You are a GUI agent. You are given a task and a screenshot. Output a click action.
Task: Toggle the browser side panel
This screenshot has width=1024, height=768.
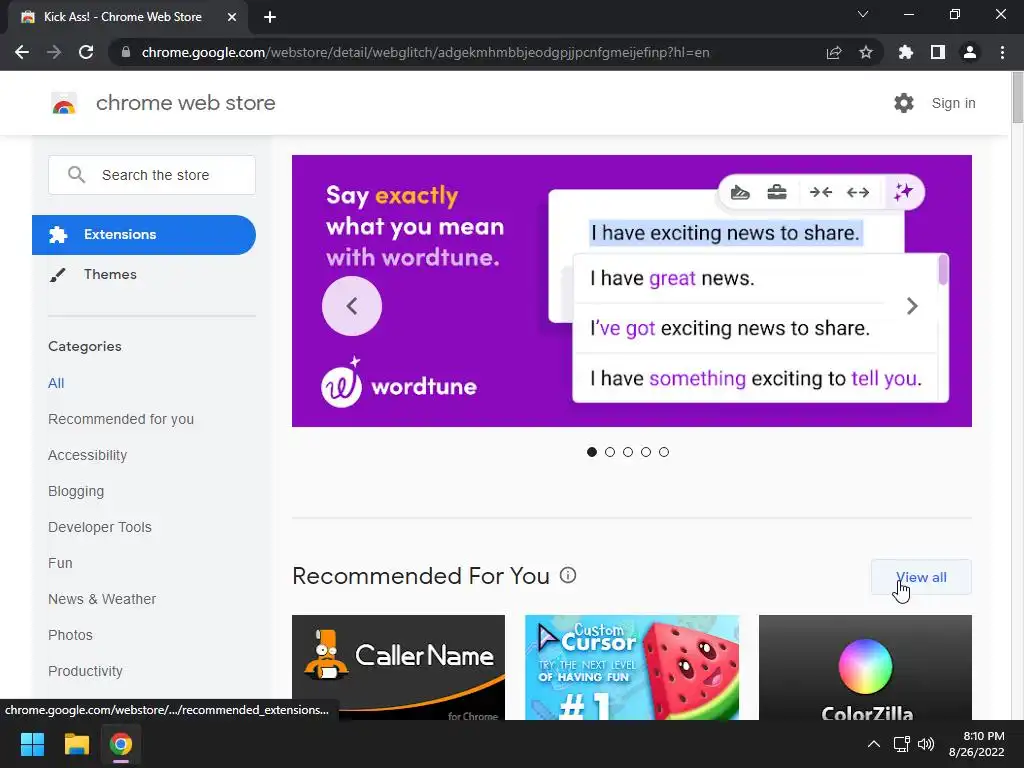click(x=938, y=52)
